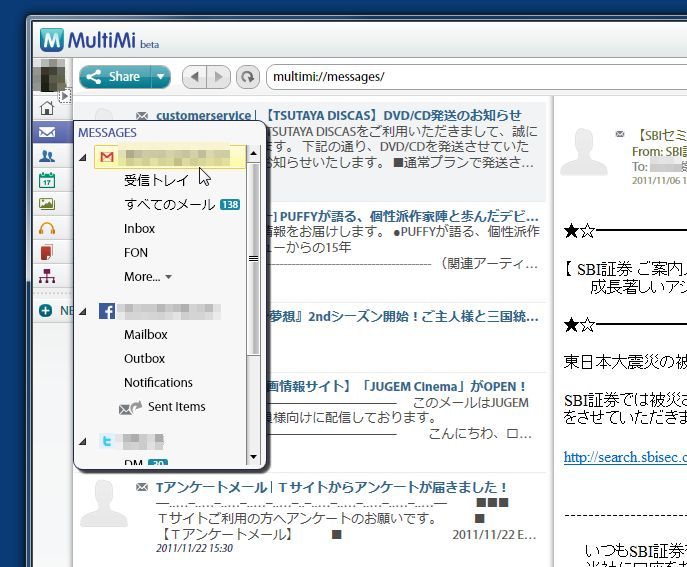Viewport: 687px width, 567px height.
Task: Open the Home sidebar icon
Action: pos(47,108)
